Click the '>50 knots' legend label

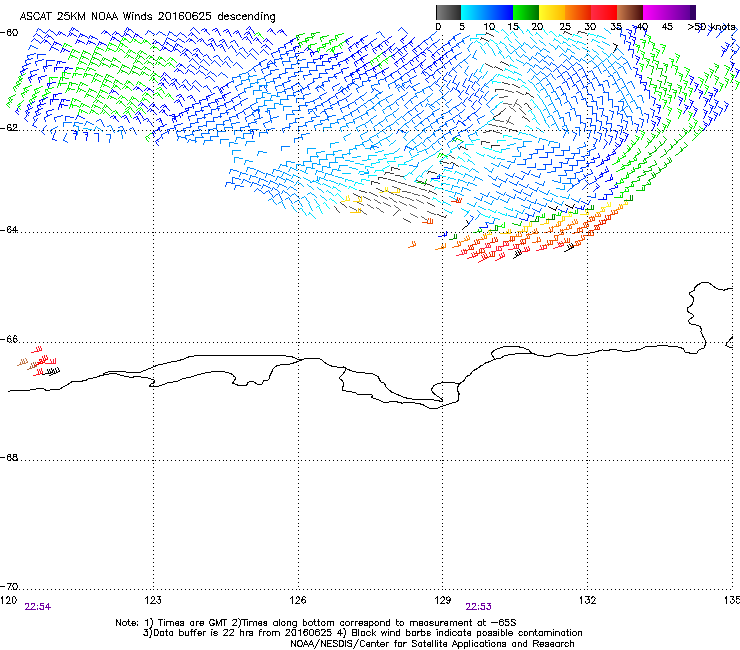coord(712,27)
